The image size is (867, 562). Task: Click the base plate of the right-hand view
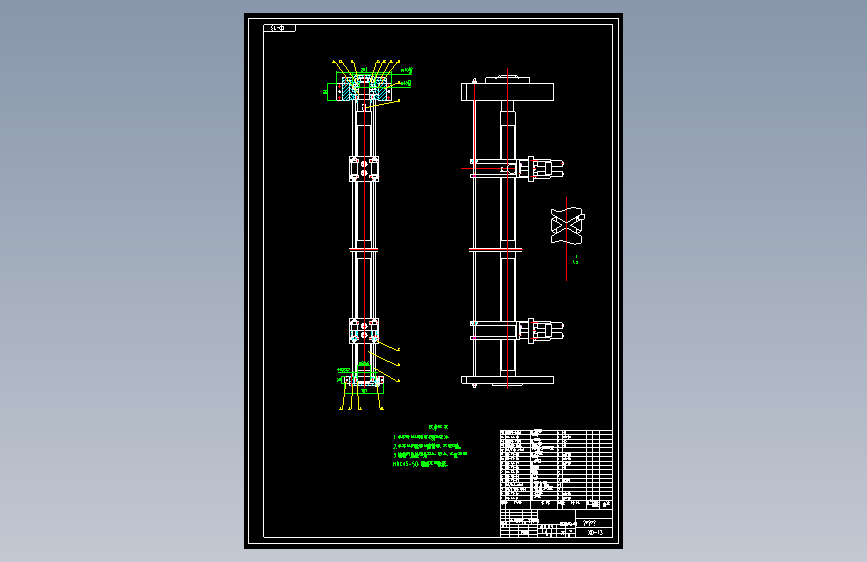click(x=507, y=380)
